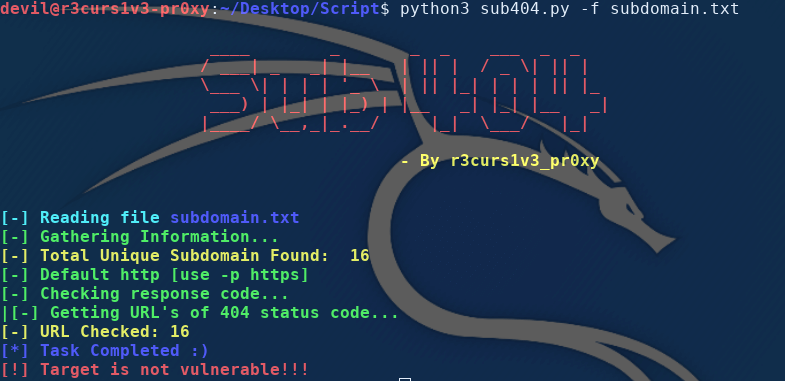The width and height of the screenshot is (785, 381).
Task: Click the prompt text devil@r3curs1v3-pr0xy
Action: (105, 9)
